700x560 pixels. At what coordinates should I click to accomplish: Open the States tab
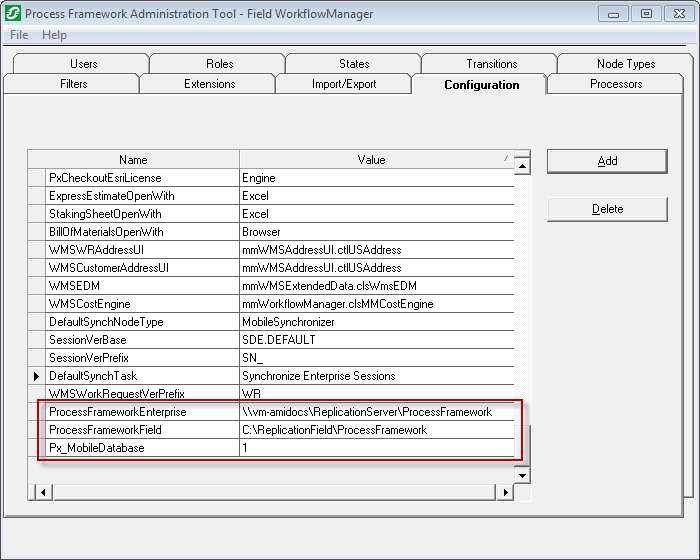[x=354, y=64]
